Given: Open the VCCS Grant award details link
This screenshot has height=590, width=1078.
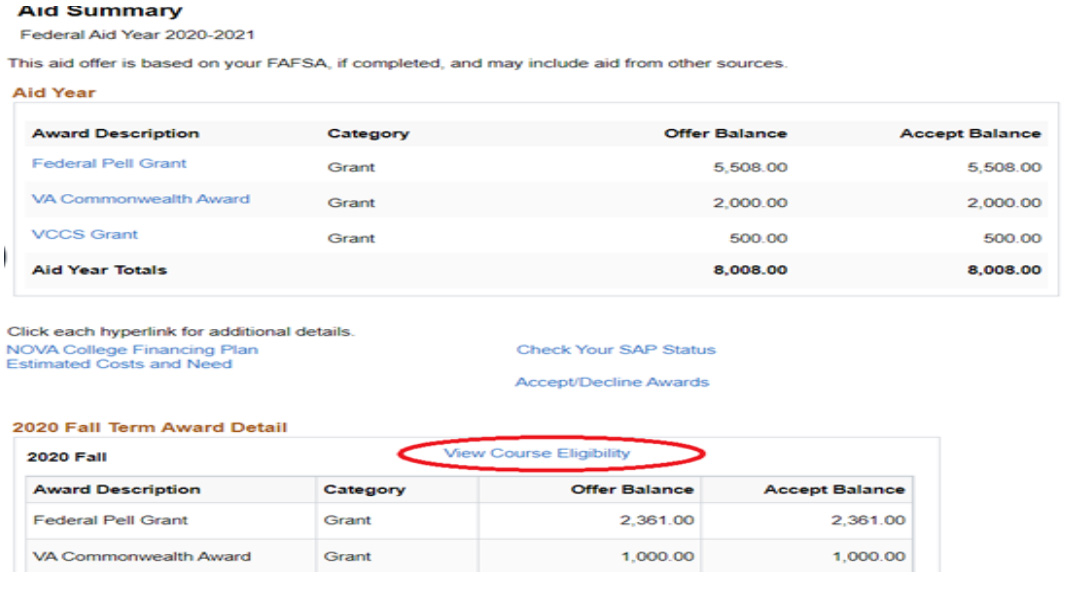Looking at the screenshot, I should pyautogui.click(x=85, y=235).
